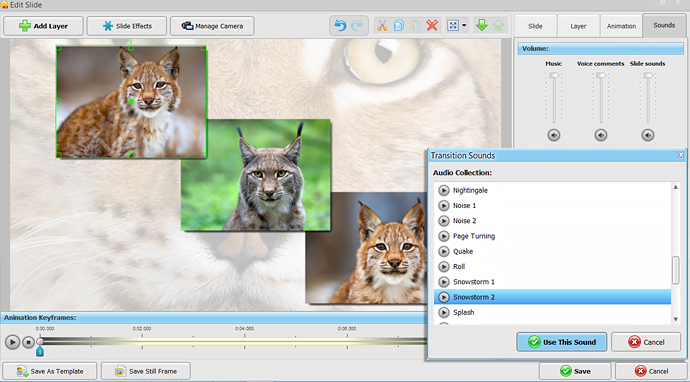
Task: Click the fit-to-frame layer position icon
Action: pos(453,26)
